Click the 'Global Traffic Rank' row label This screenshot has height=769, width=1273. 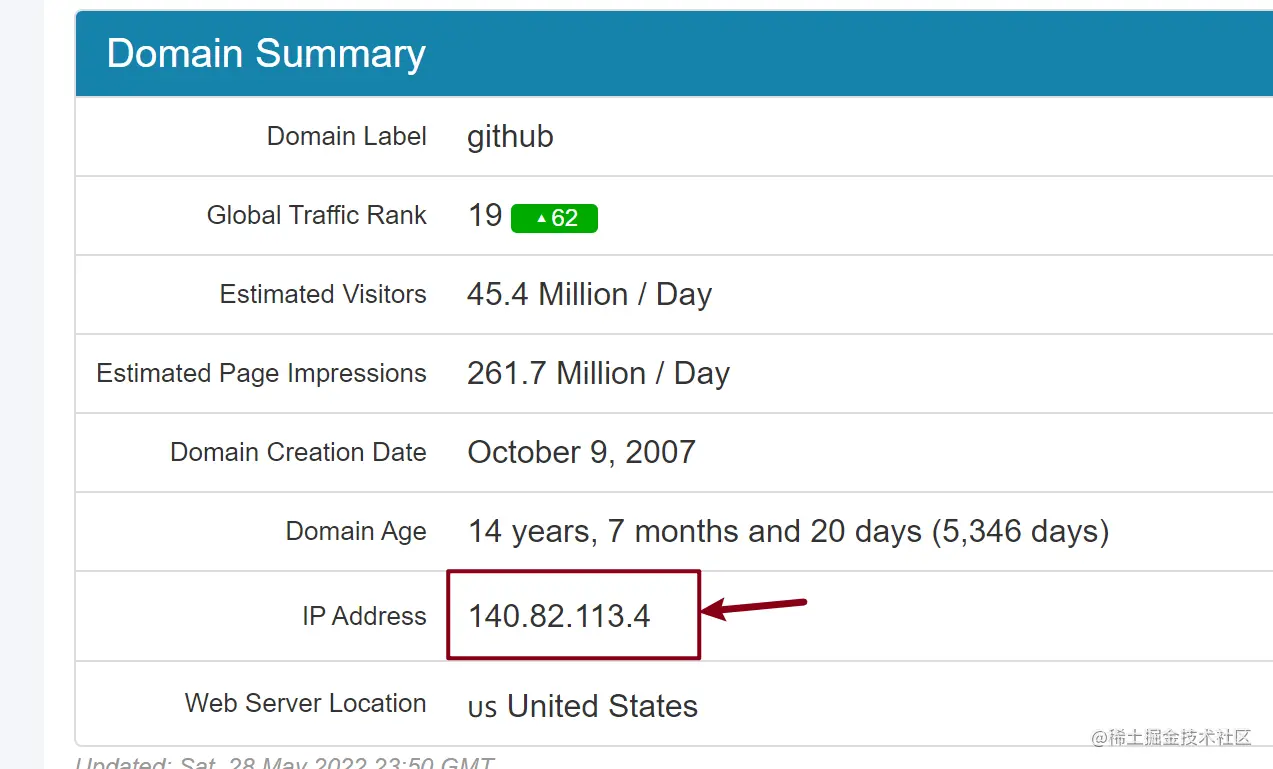point(316,215)
